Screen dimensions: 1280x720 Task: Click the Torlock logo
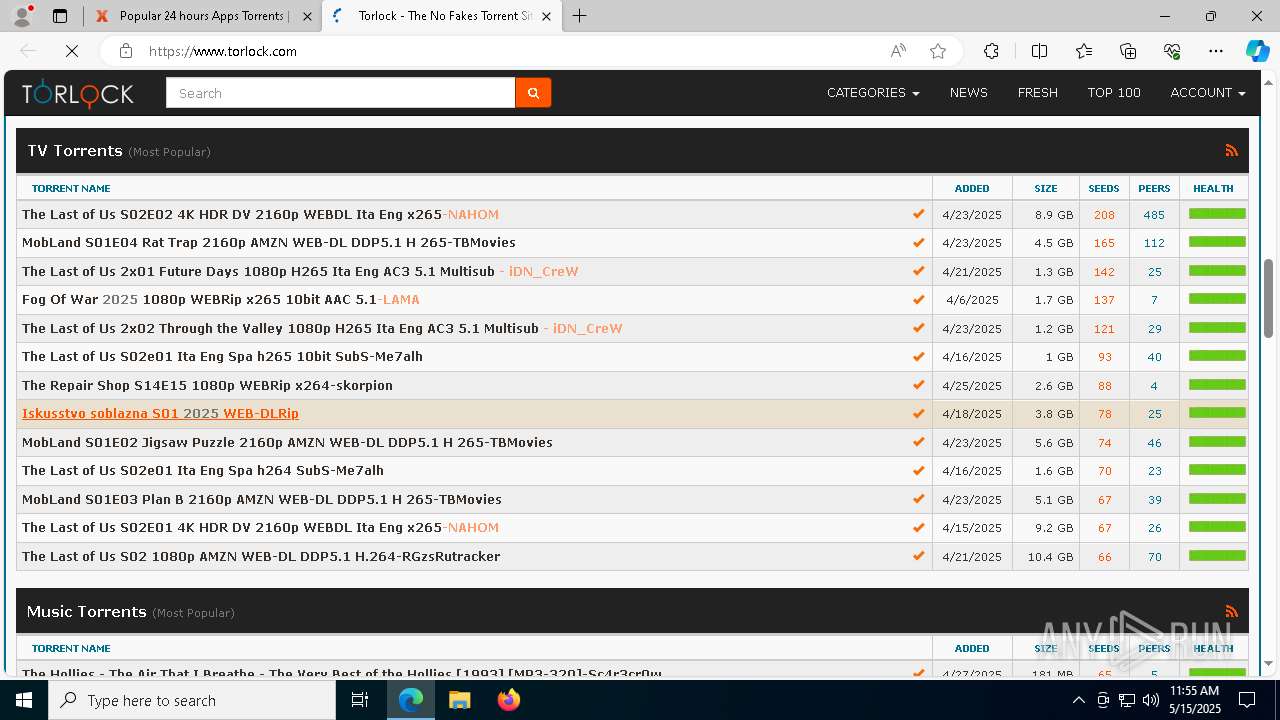(x=78, y=93)
